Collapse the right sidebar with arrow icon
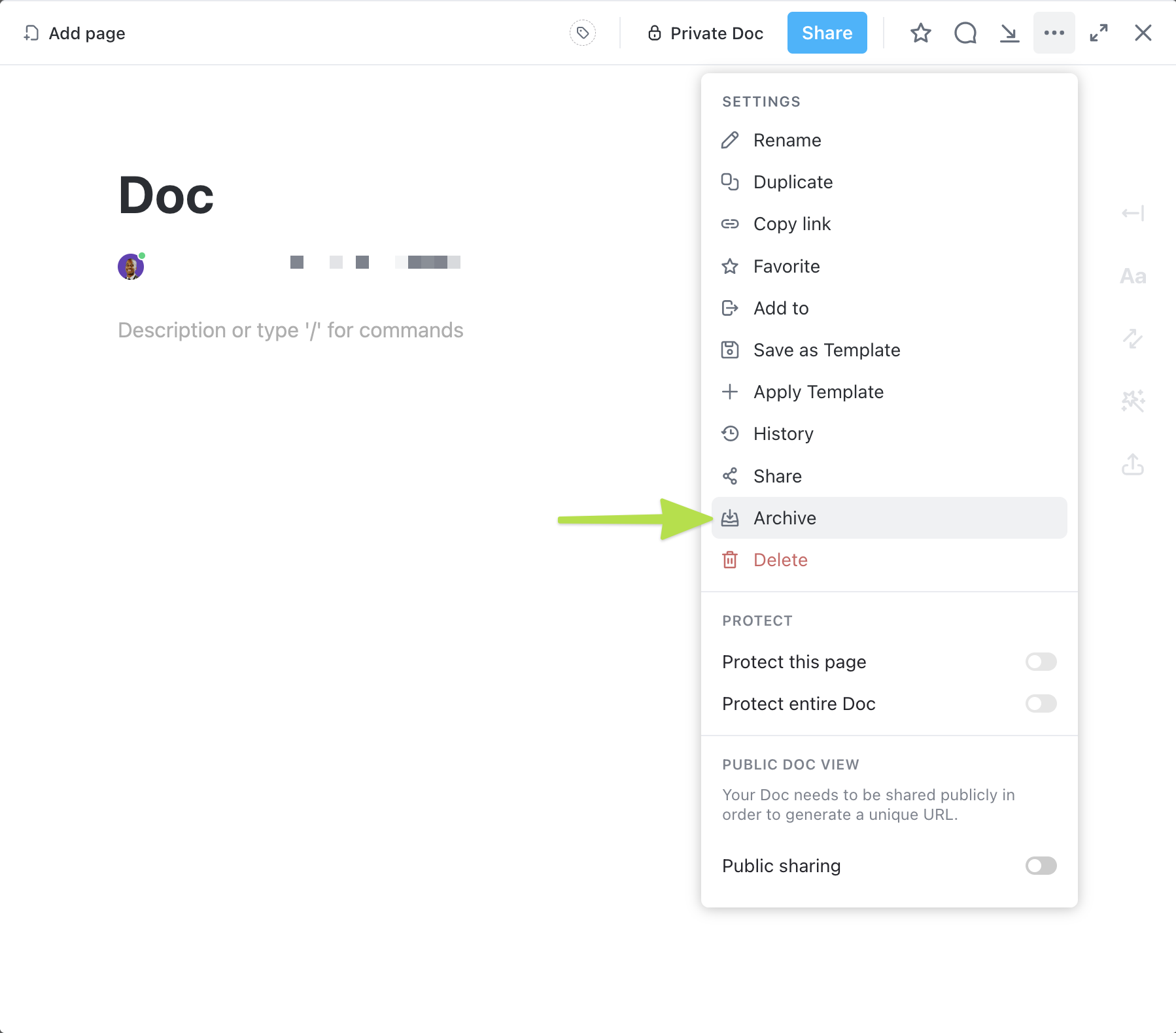1176x1033 pixels. (1133, 213)
